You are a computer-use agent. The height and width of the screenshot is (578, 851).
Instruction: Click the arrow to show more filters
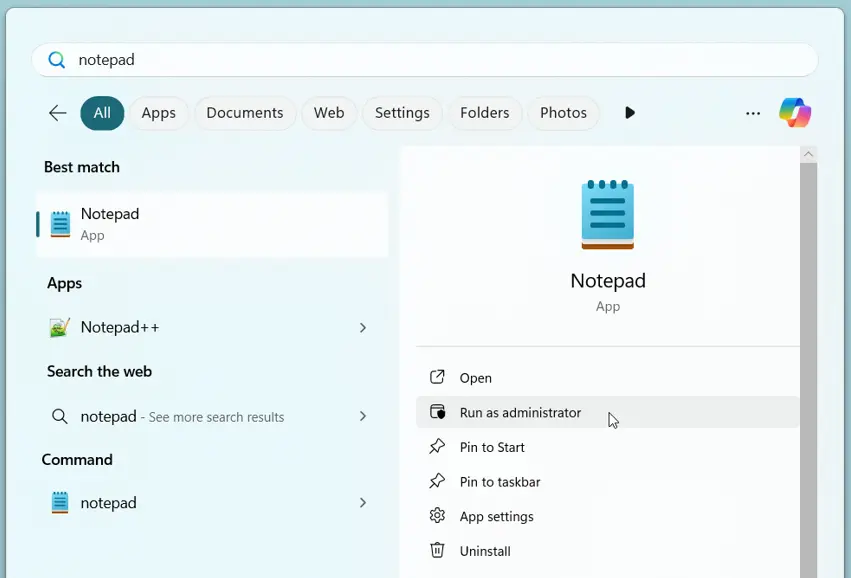tap(630, 113)
